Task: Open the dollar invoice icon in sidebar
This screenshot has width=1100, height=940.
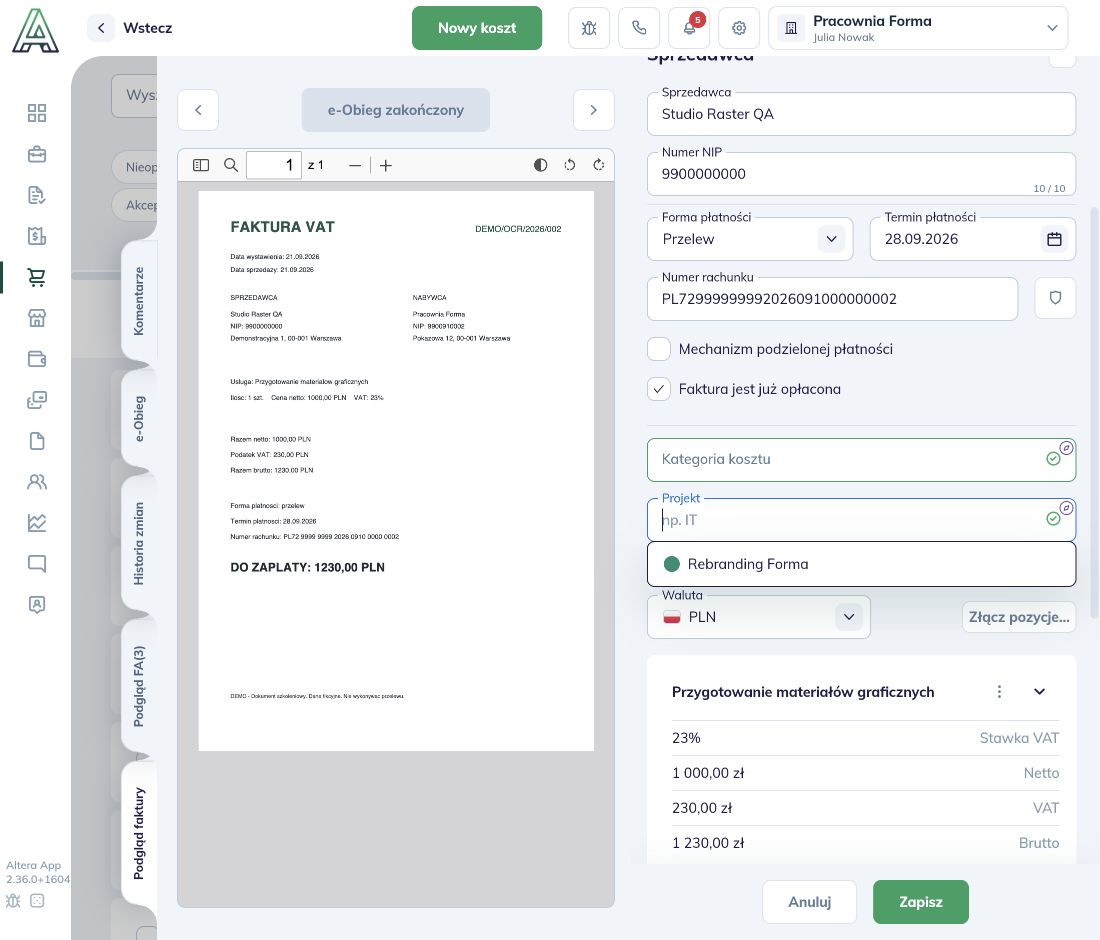Action: tap(36, 236)
